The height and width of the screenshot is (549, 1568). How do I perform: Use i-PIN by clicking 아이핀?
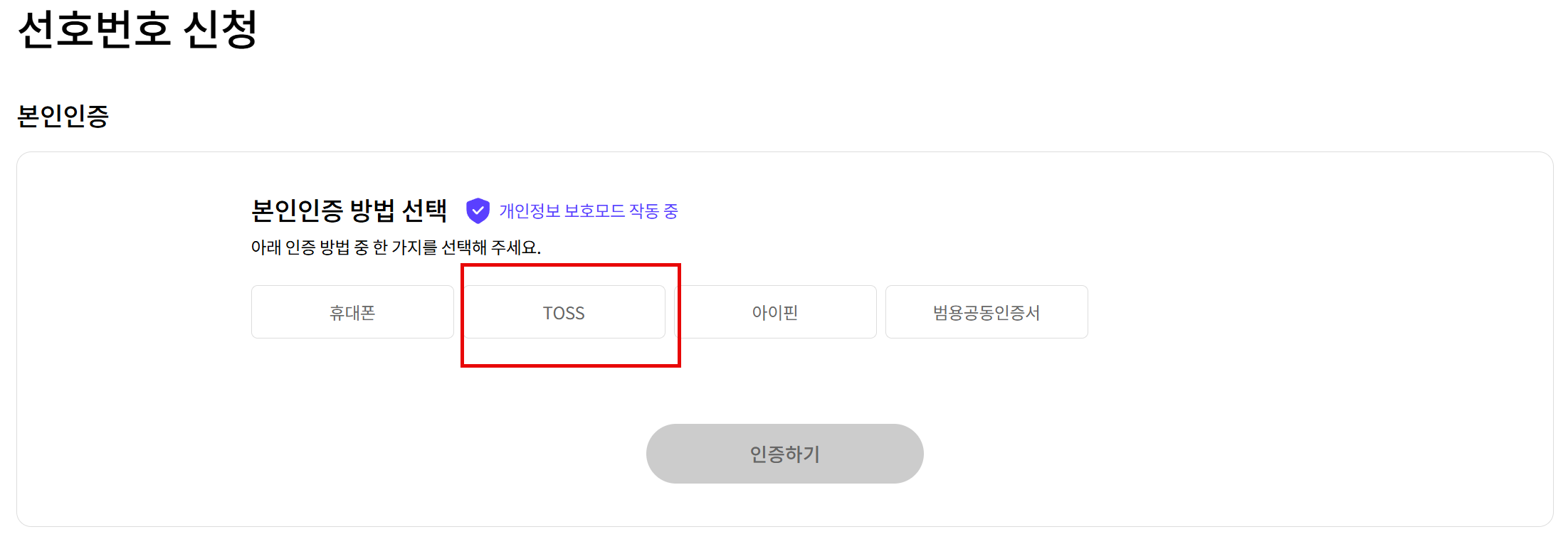point(775,312)
